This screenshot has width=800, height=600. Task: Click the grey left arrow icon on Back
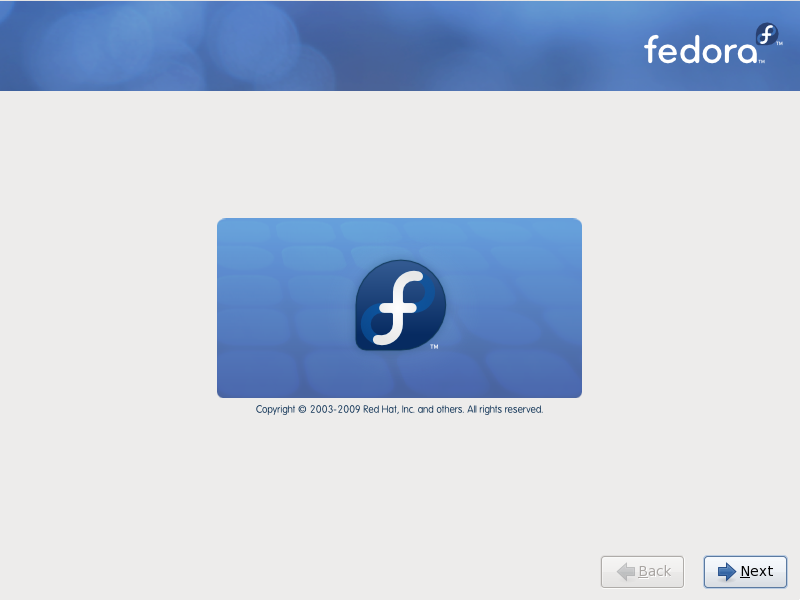[626, 571]
